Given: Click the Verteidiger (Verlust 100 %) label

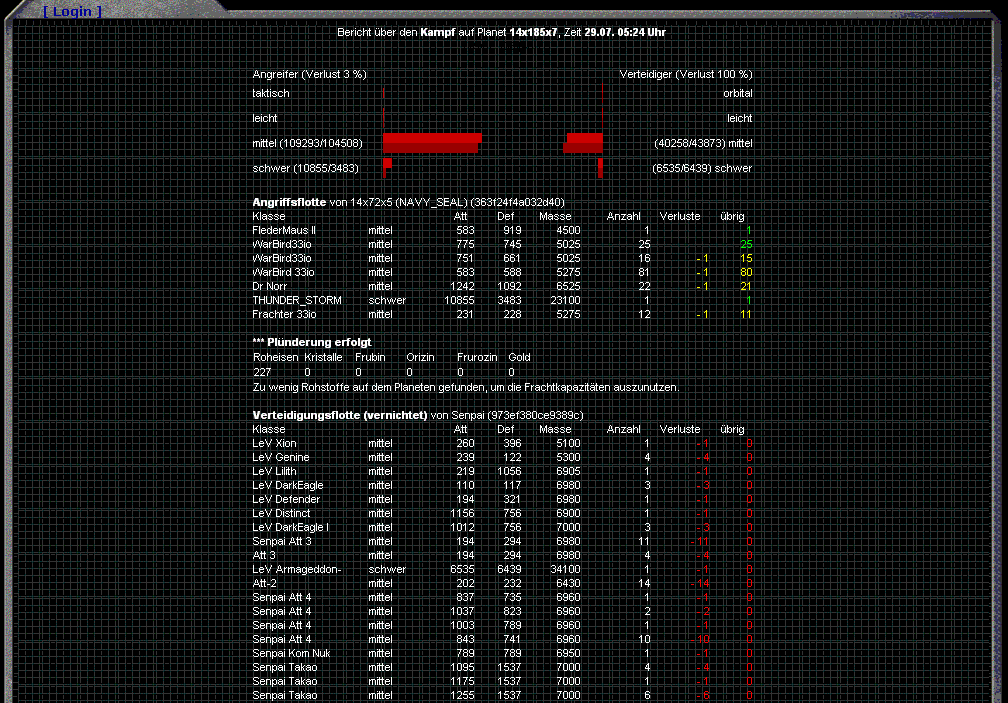Looking at the screenshot, I should point(686,74).
